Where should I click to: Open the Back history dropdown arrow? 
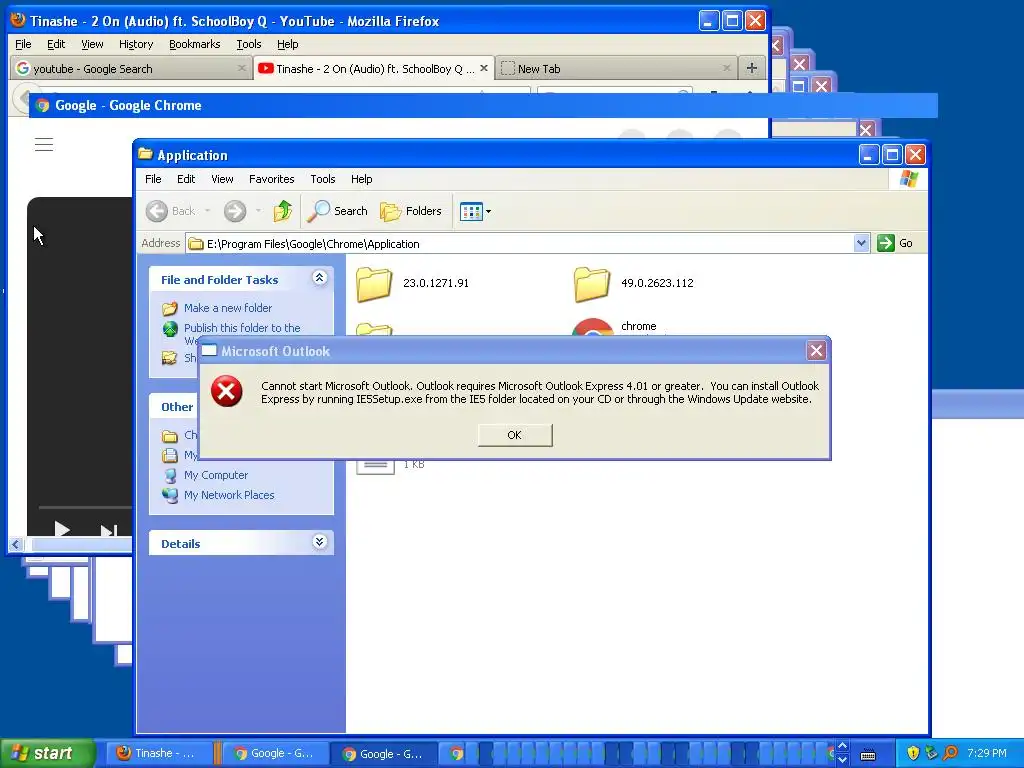tap(208, 211)
